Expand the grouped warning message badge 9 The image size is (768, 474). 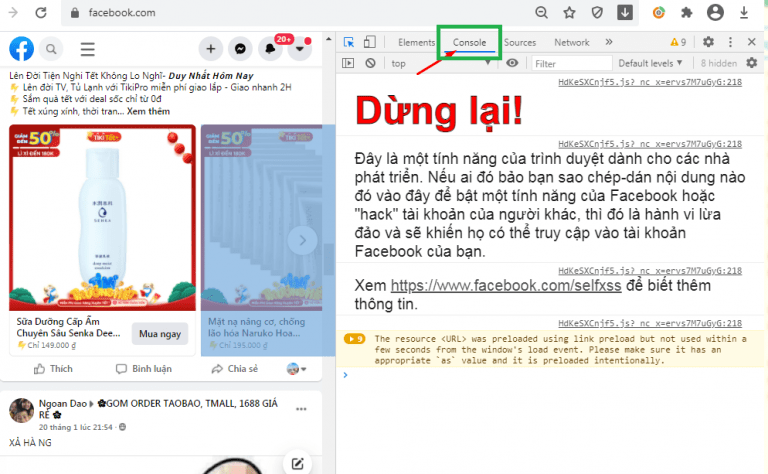click(x=355, y=339)
